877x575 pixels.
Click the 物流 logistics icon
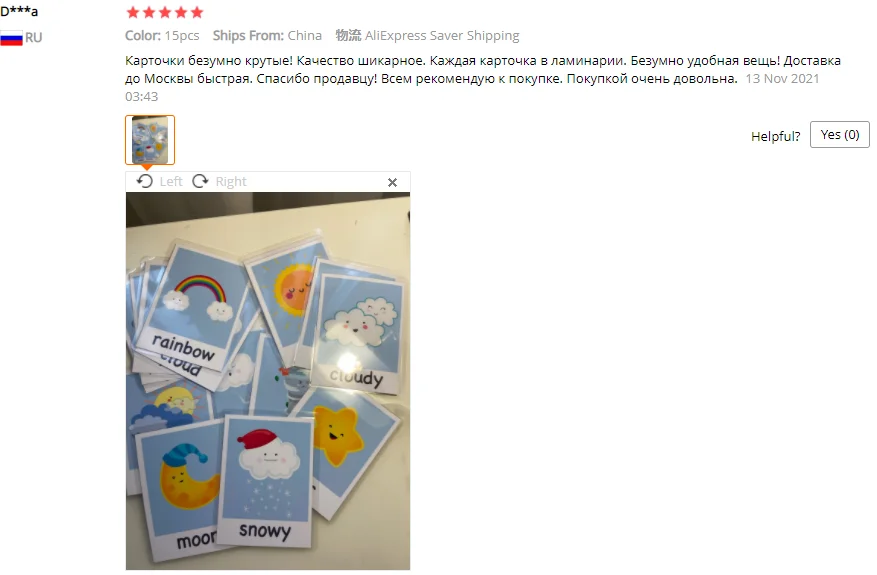coord(348,35)
